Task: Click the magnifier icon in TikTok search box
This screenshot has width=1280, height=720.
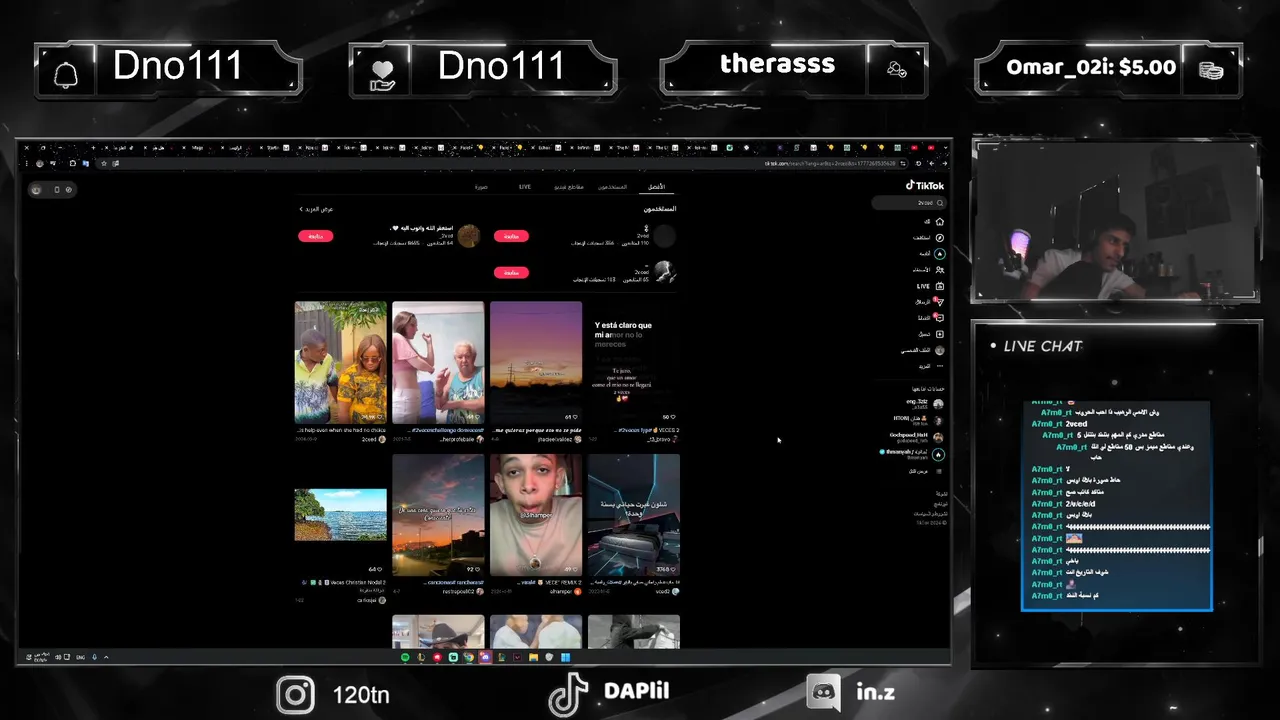Action: (x=940, y=203)
